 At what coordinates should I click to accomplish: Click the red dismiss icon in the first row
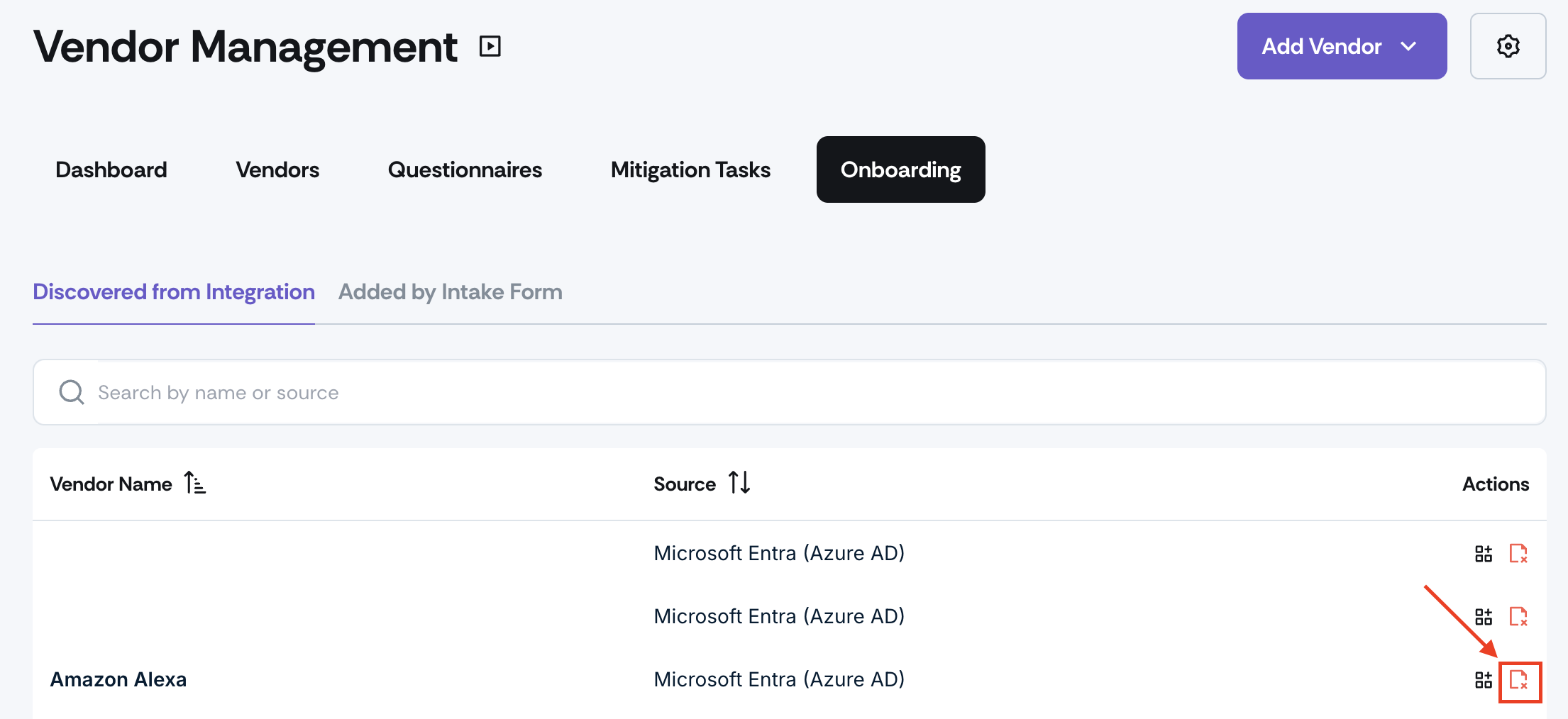pyautogui.click(x=1518, y=553)
